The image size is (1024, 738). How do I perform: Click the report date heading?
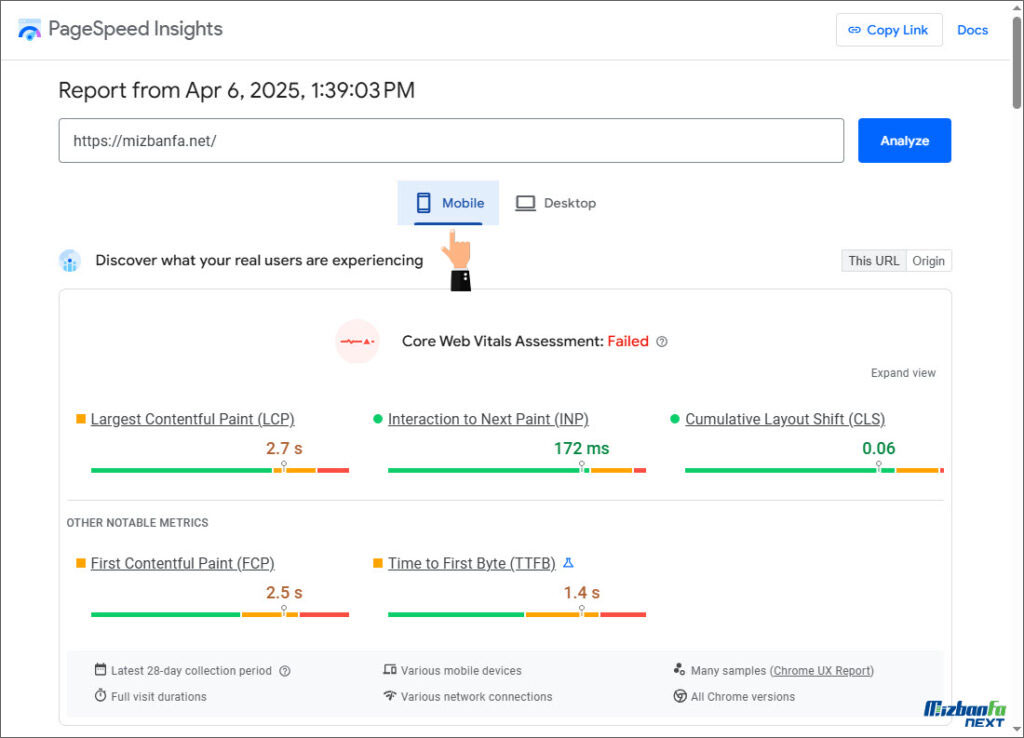click(x=236, y=90)
